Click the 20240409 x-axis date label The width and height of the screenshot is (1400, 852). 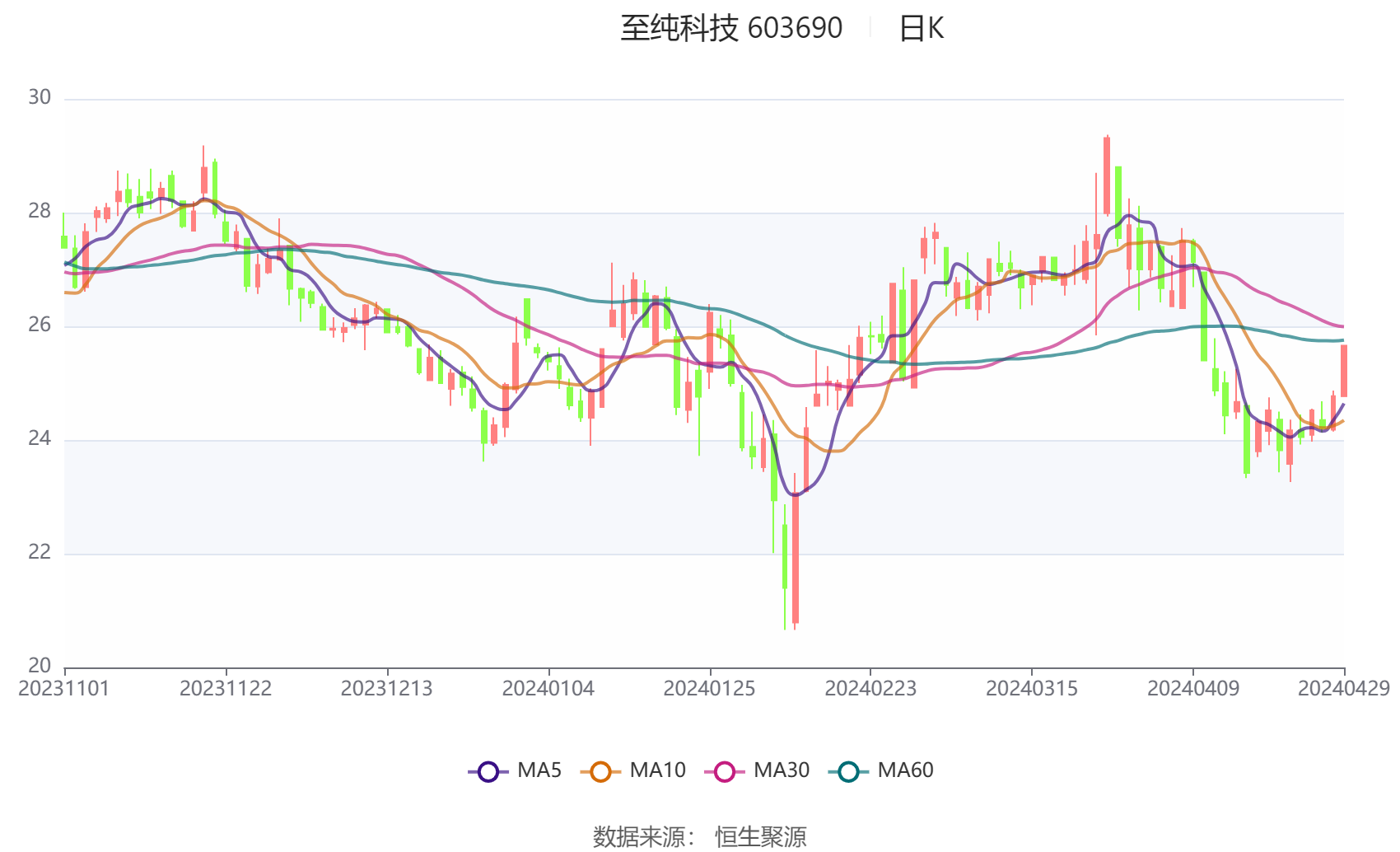pos(1193,688)
